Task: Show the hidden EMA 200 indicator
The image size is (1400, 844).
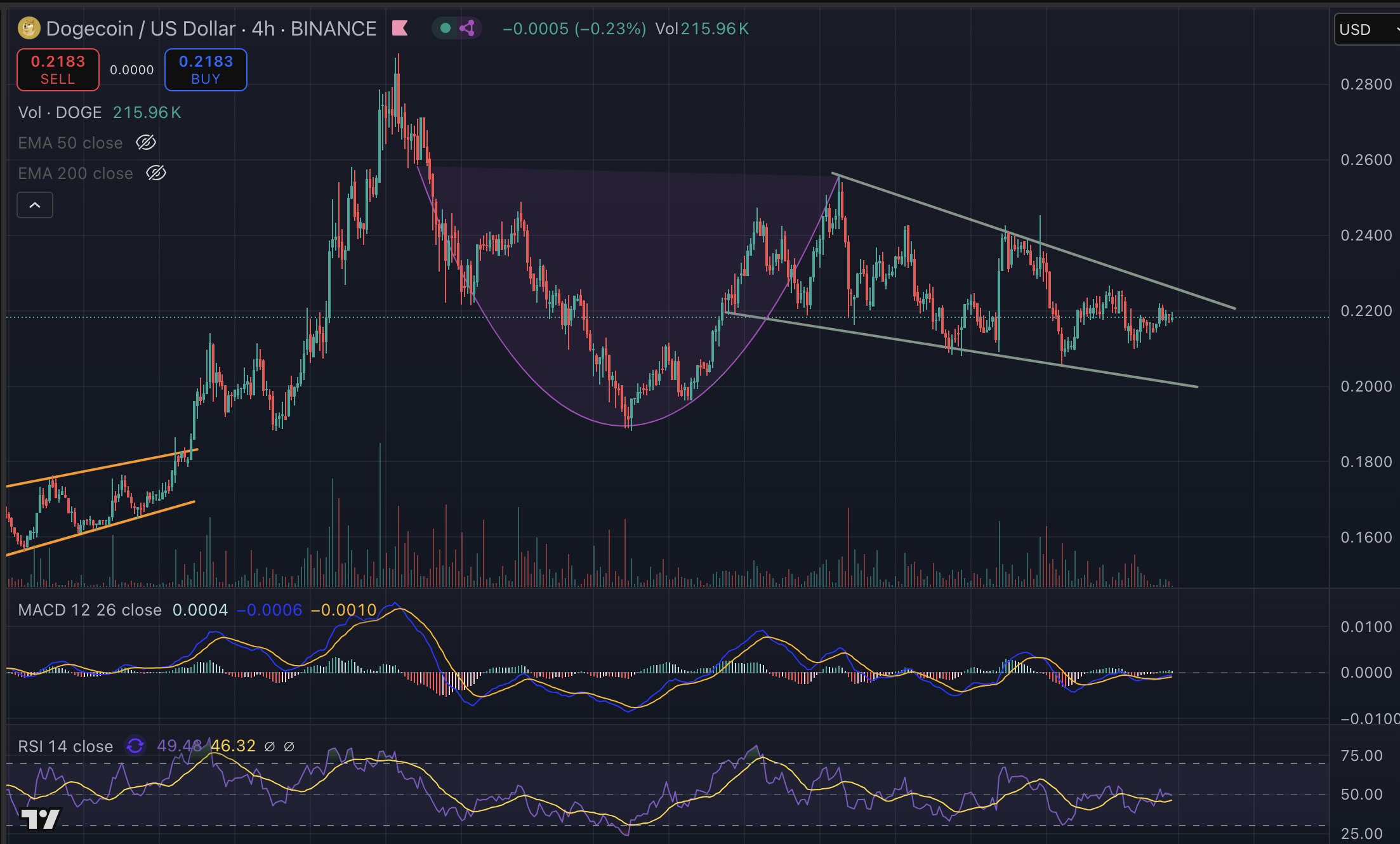Action: pyautogui.click(x=157, y=173)
